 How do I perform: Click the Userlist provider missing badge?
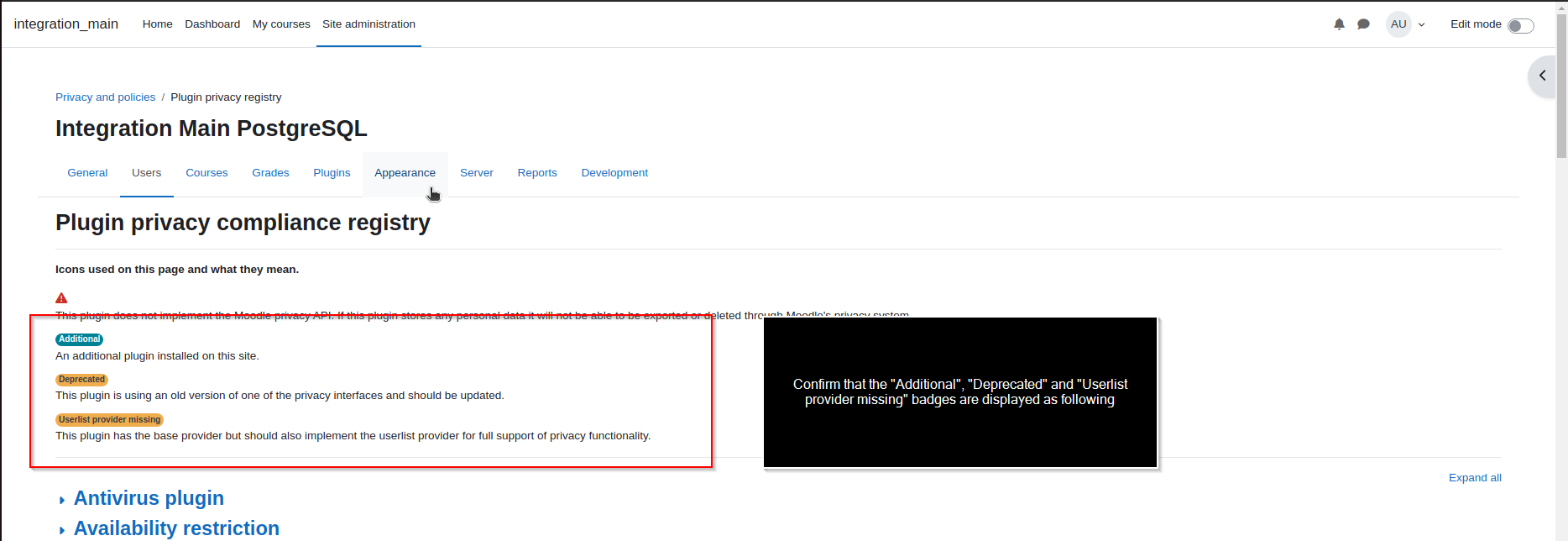click(109, 420)
